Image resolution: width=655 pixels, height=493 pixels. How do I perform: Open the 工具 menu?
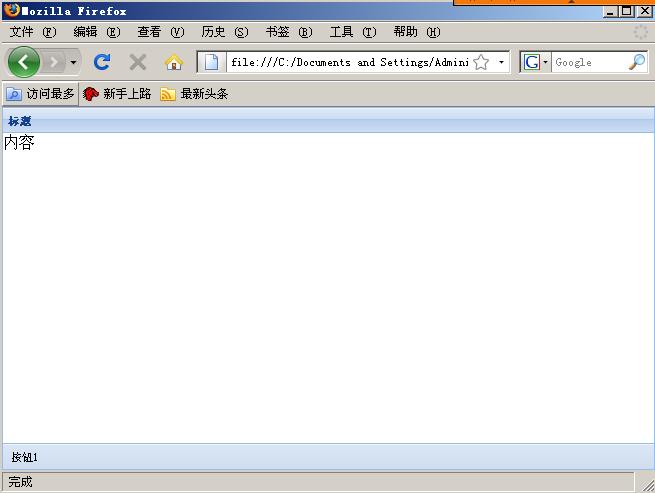pos(352,32)
